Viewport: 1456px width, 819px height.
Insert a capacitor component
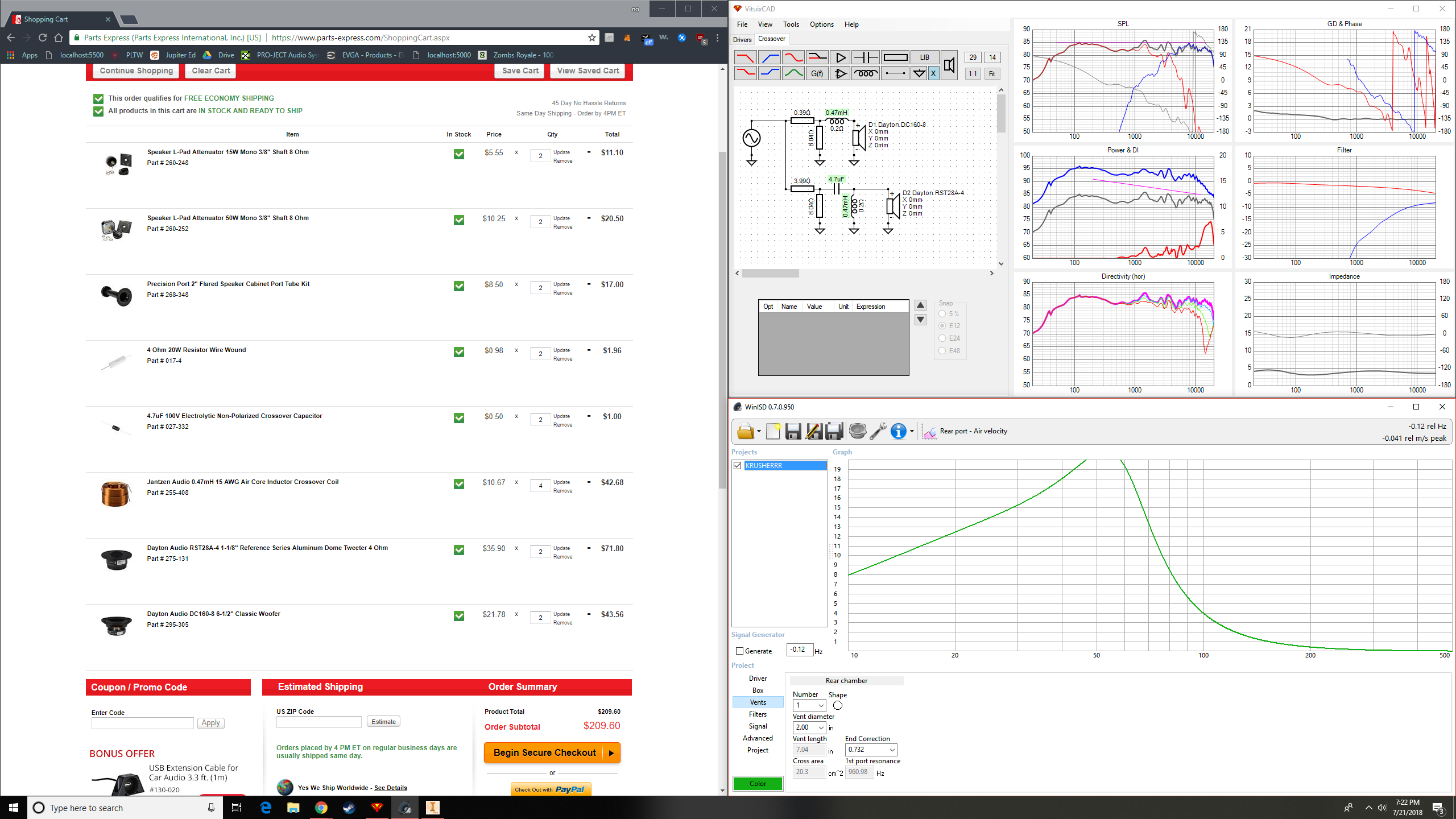coord(866,57)
